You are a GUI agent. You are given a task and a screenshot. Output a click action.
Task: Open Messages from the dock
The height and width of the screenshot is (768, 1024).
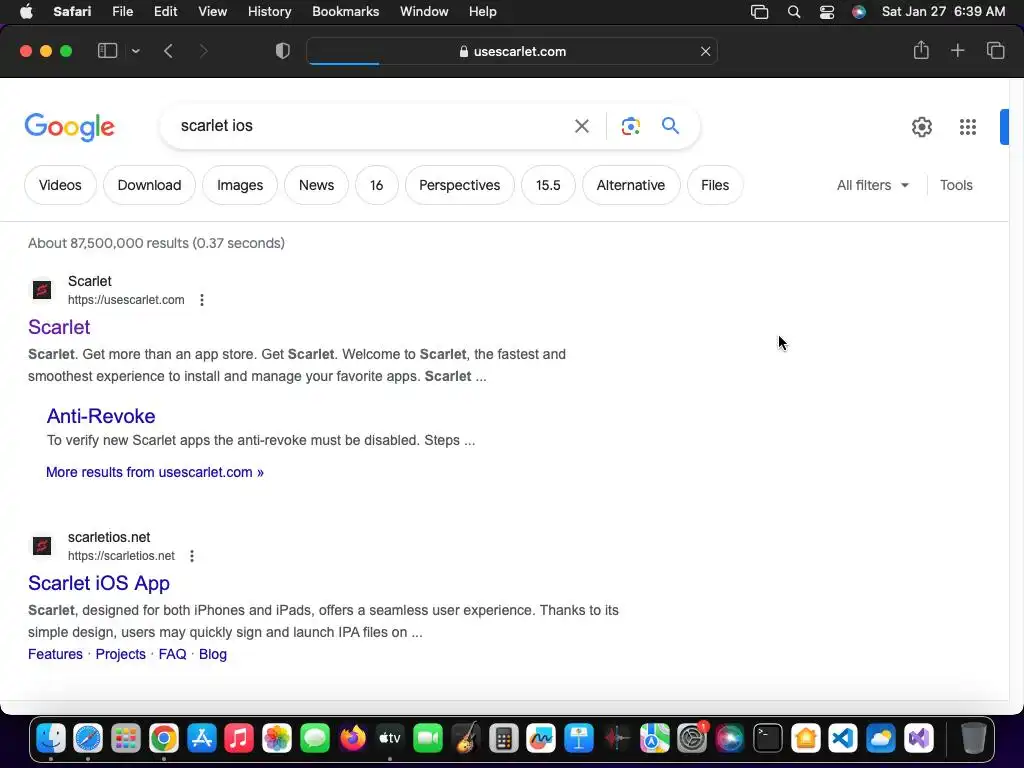315,739
